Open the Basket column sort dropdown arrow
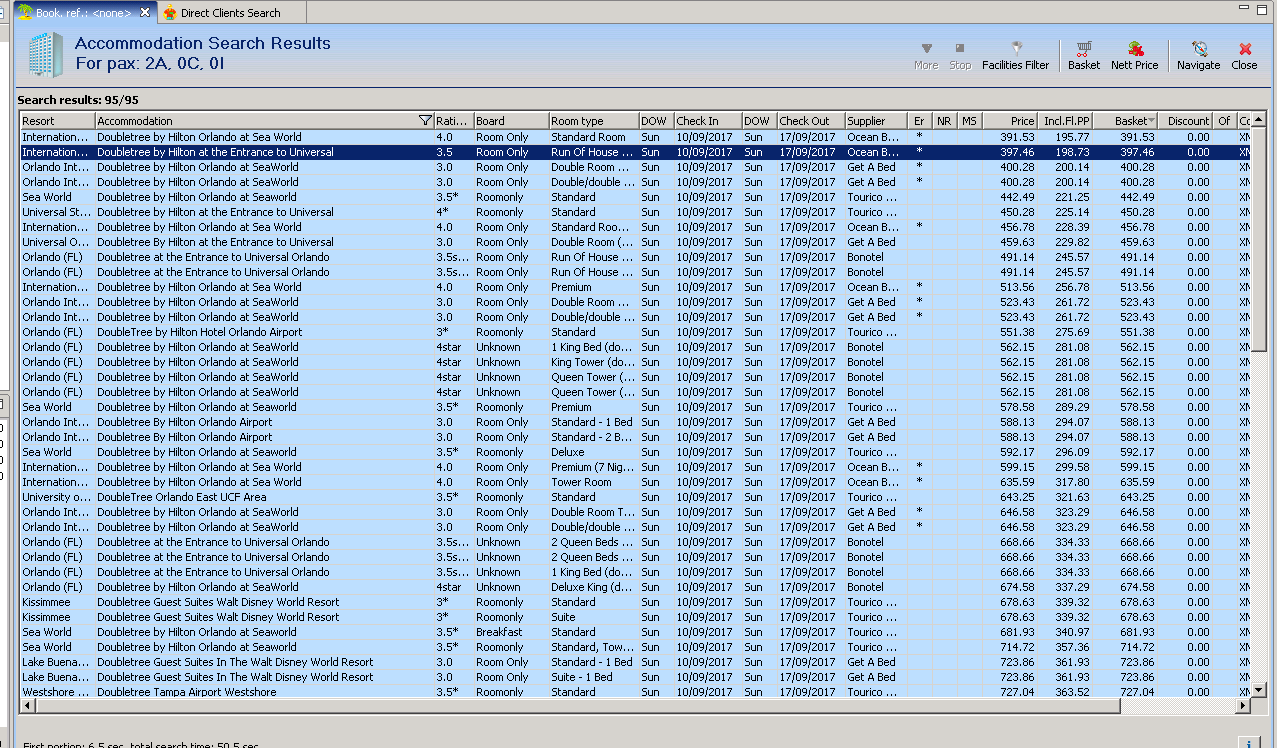1277x748 pixels. 1152,121
